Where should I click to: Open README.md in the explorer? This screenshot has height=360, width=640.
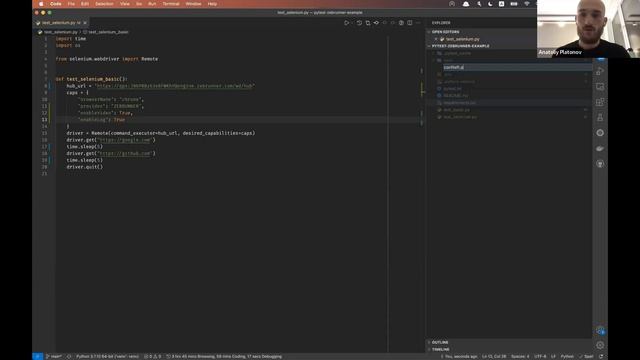pyautogui.click(x=456, y=96)
